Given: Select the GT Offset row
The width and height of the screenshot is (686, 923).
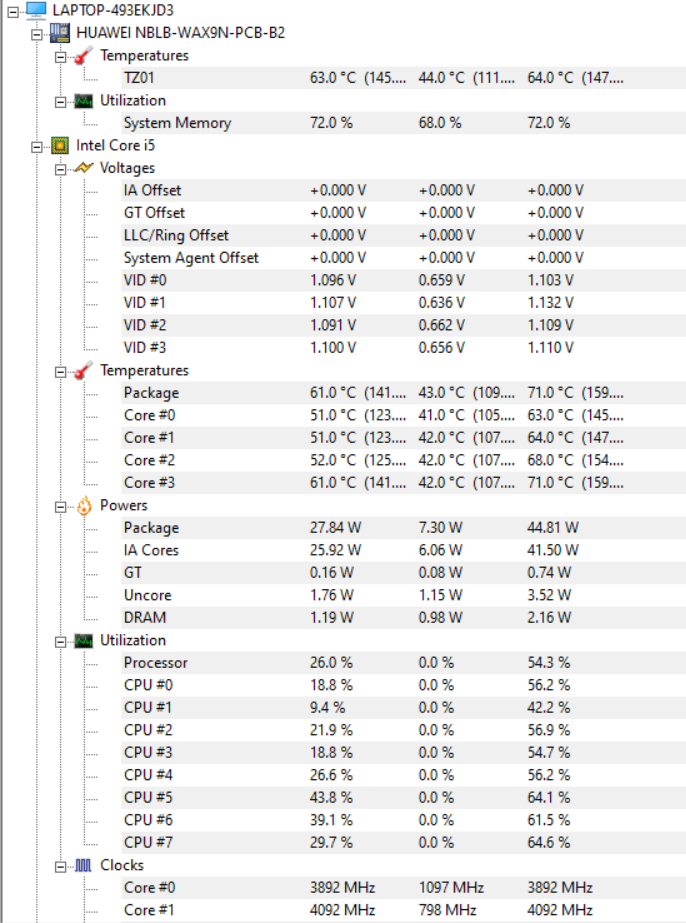Looking at the screenshot, I should pyautogui.click(x=403, y=213).
